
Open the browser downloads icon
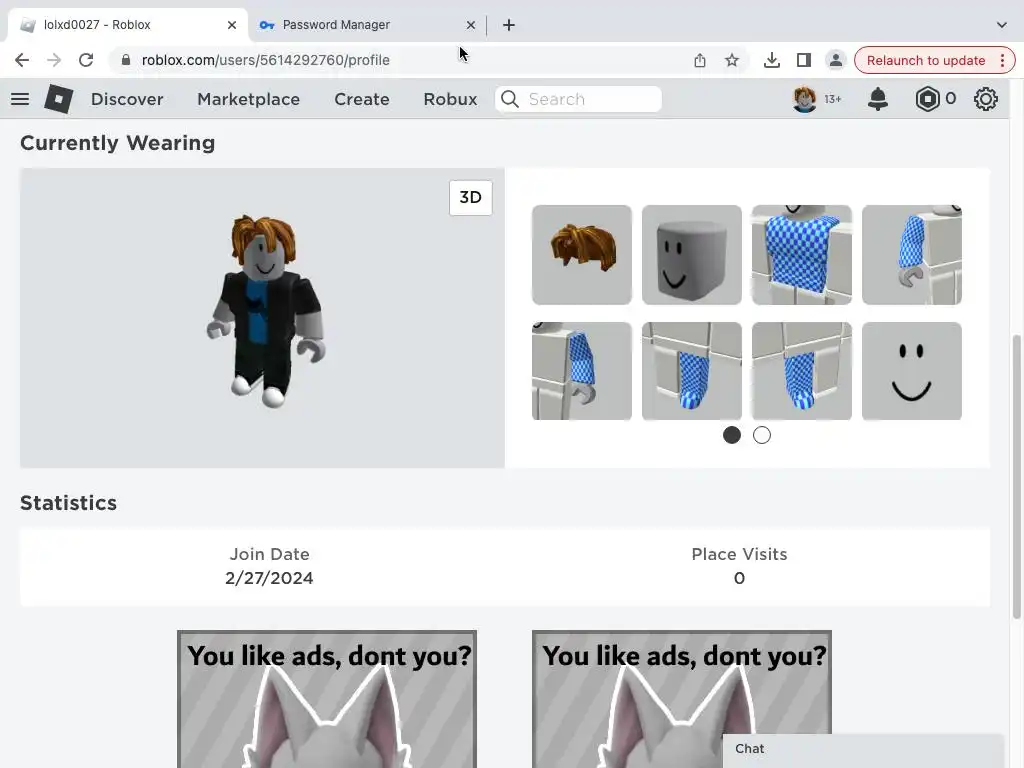(772, 60)
